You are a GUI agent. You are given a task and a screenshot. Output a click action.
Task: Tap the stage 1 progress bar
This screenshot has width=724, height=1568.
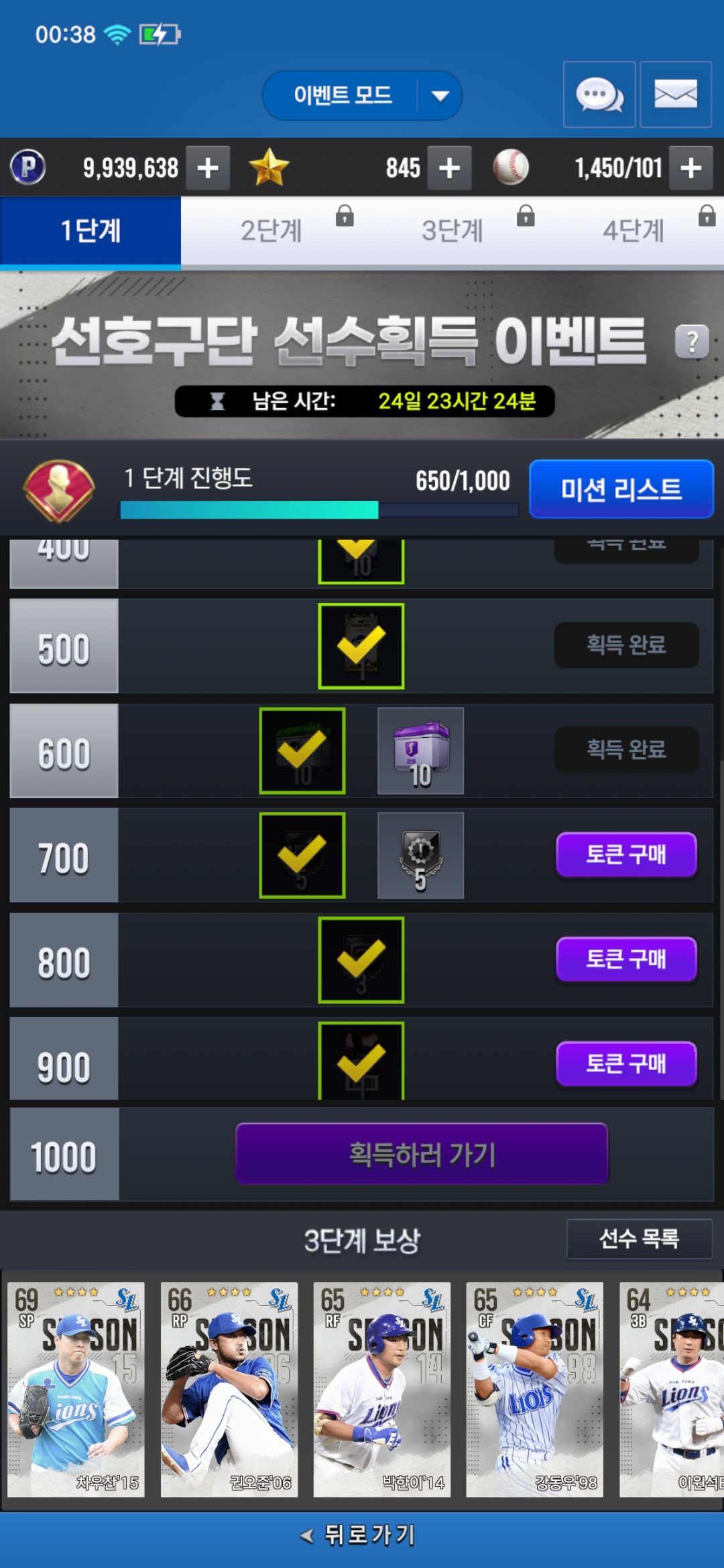(x=319, y=510)
